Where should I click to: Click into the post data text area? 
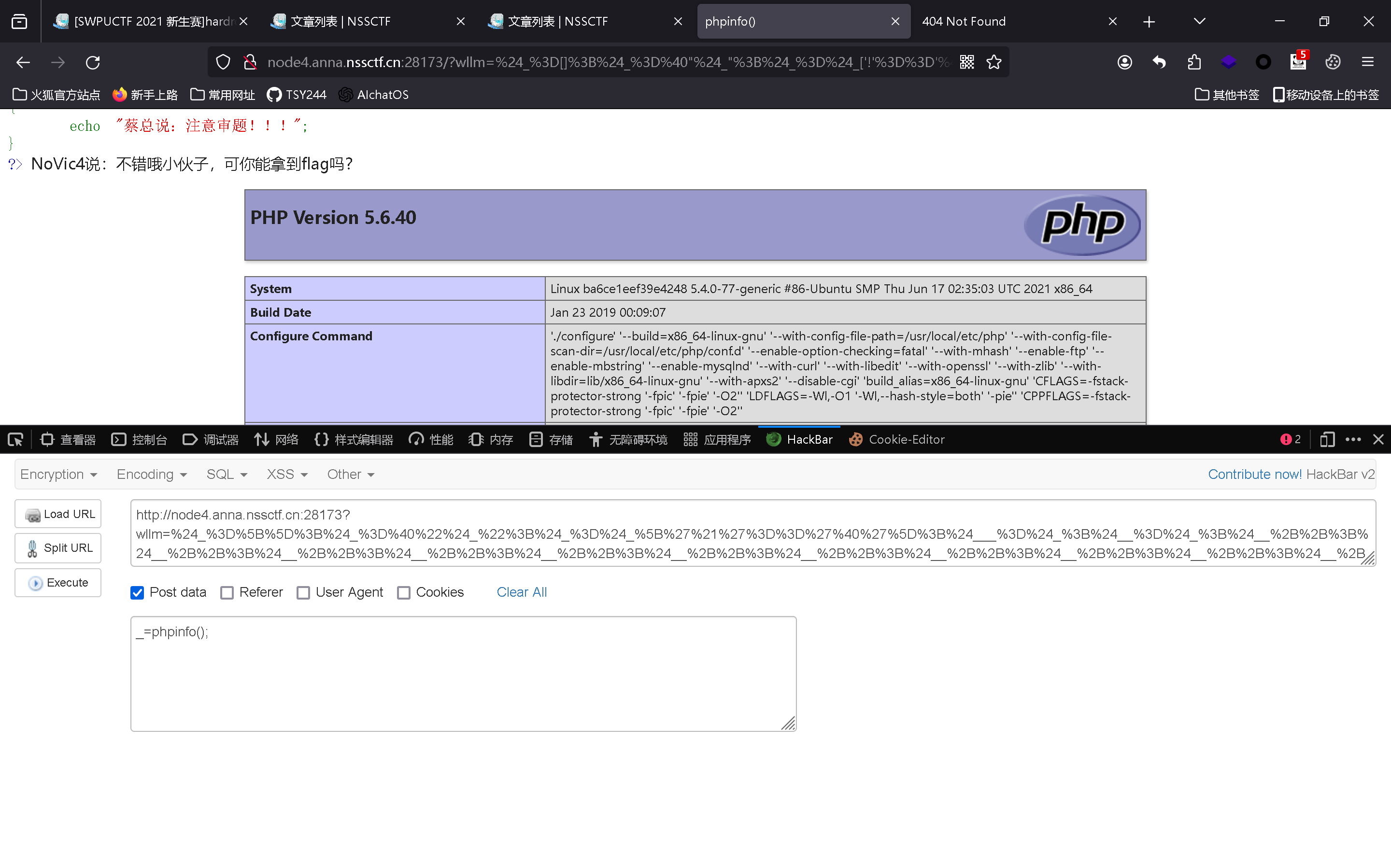(463, 673)
